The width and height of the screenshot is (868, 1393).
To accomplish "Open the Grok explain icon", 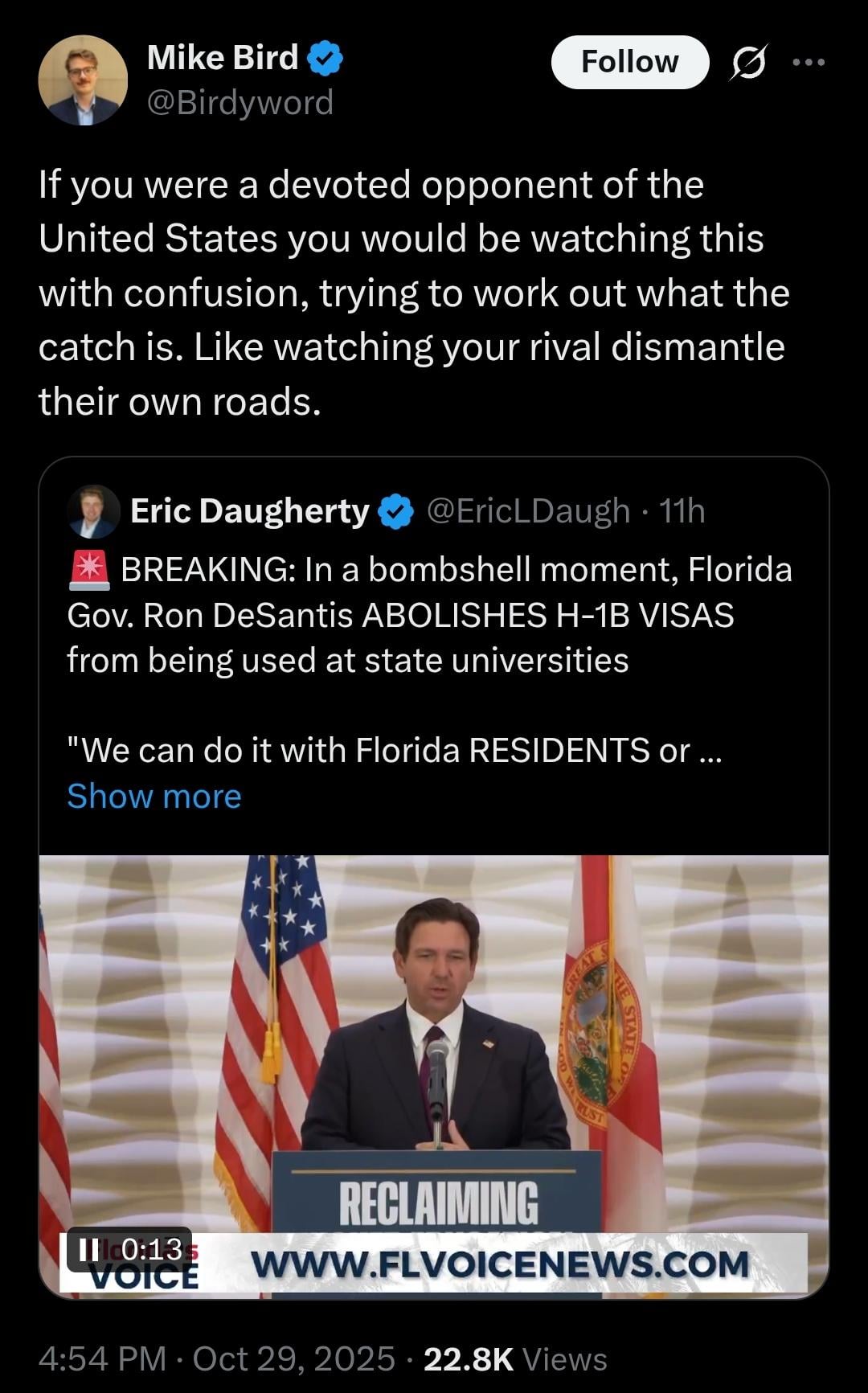I will (747, 62).
